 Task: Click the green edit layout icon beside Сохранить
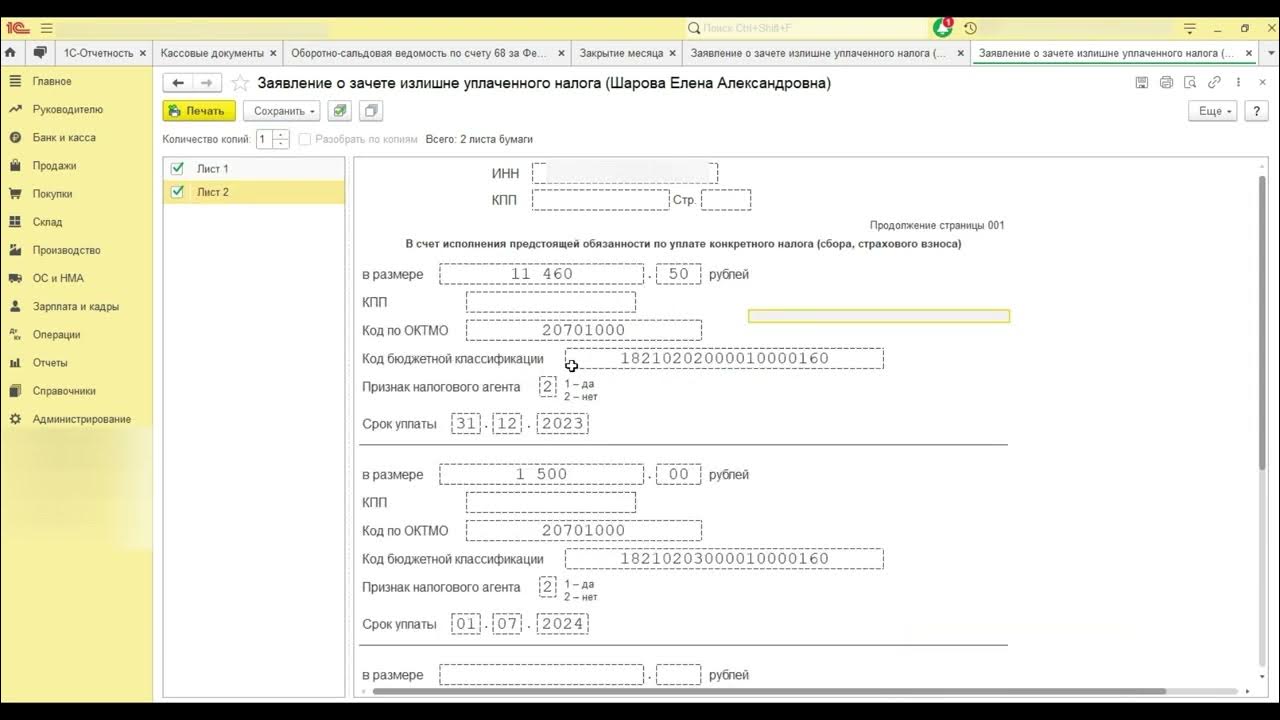coord(340,111)
